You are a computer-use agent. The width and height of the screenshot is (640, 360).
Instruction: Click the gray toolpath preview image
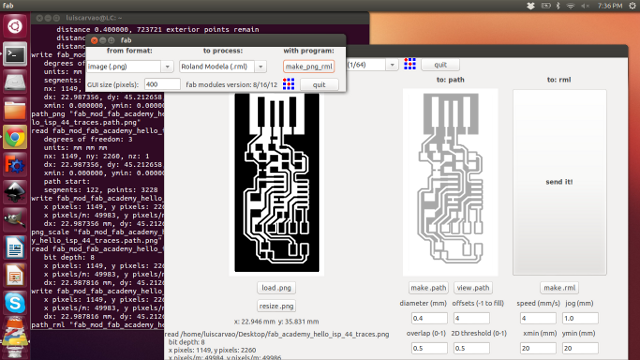tap(450, 182)
